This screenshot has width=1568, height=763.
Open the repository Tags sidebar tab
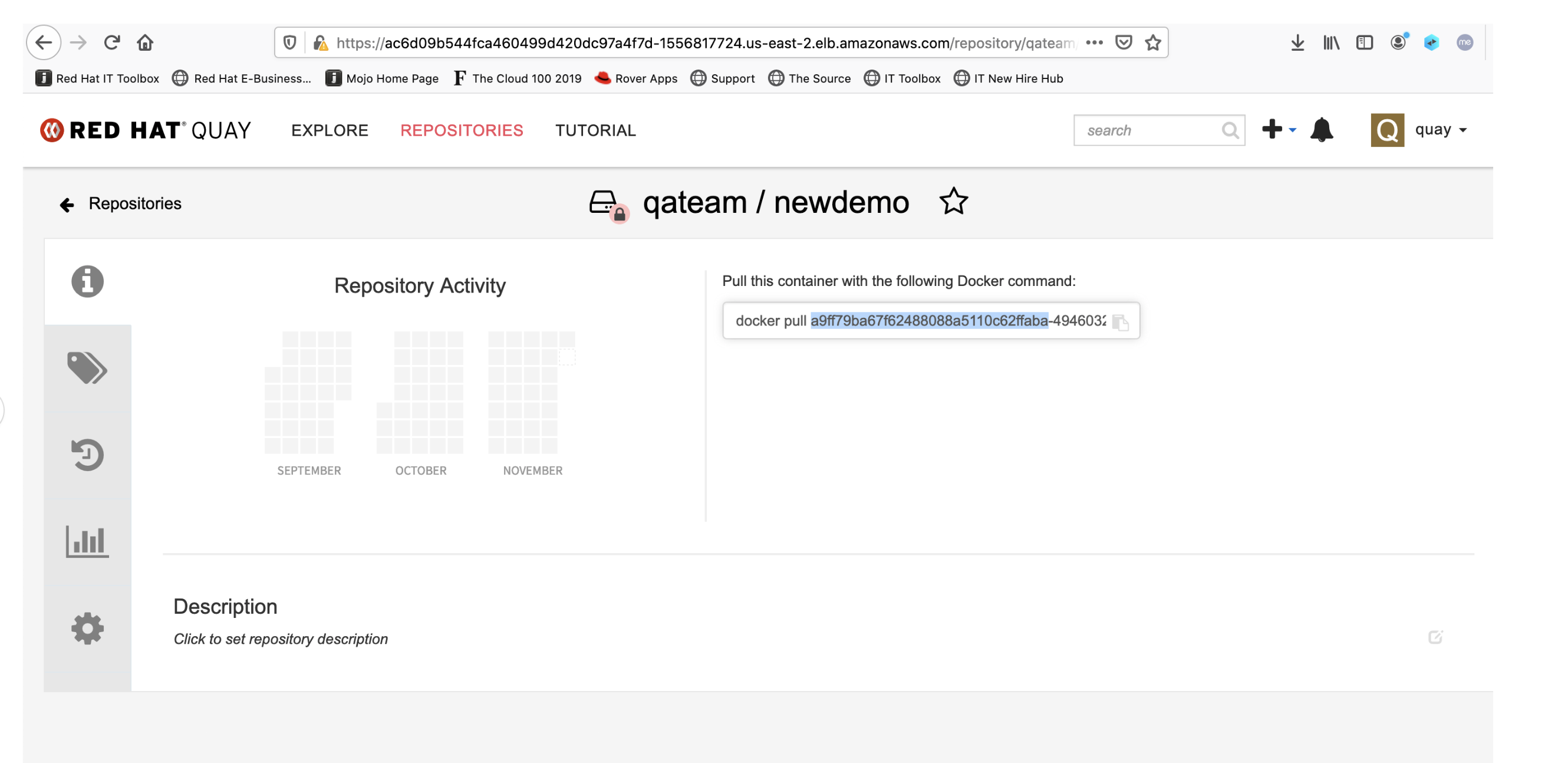(x=87, y=369)
